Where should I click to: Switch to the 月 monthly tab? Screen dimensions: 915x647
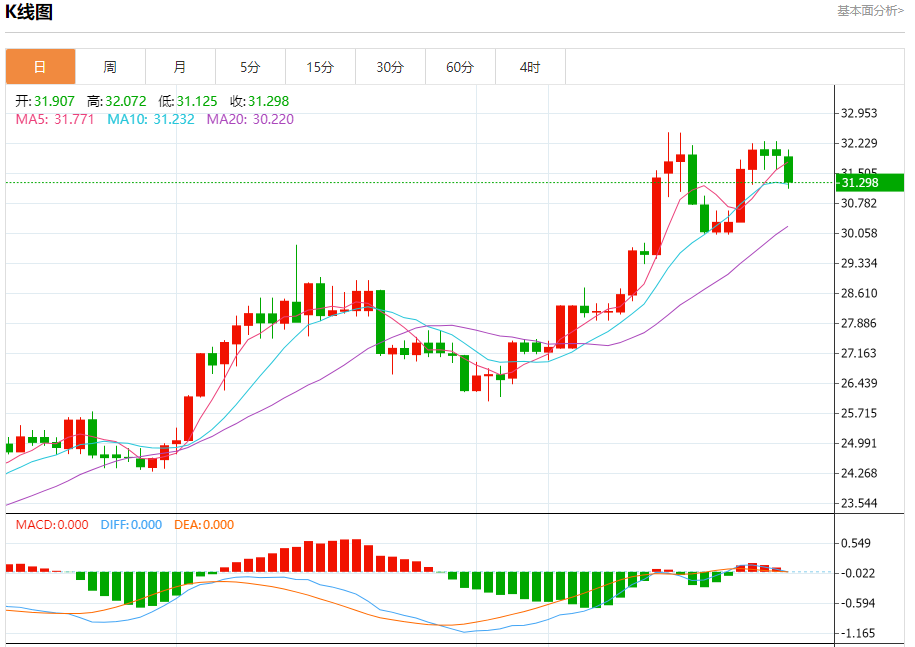coord(180,67)
